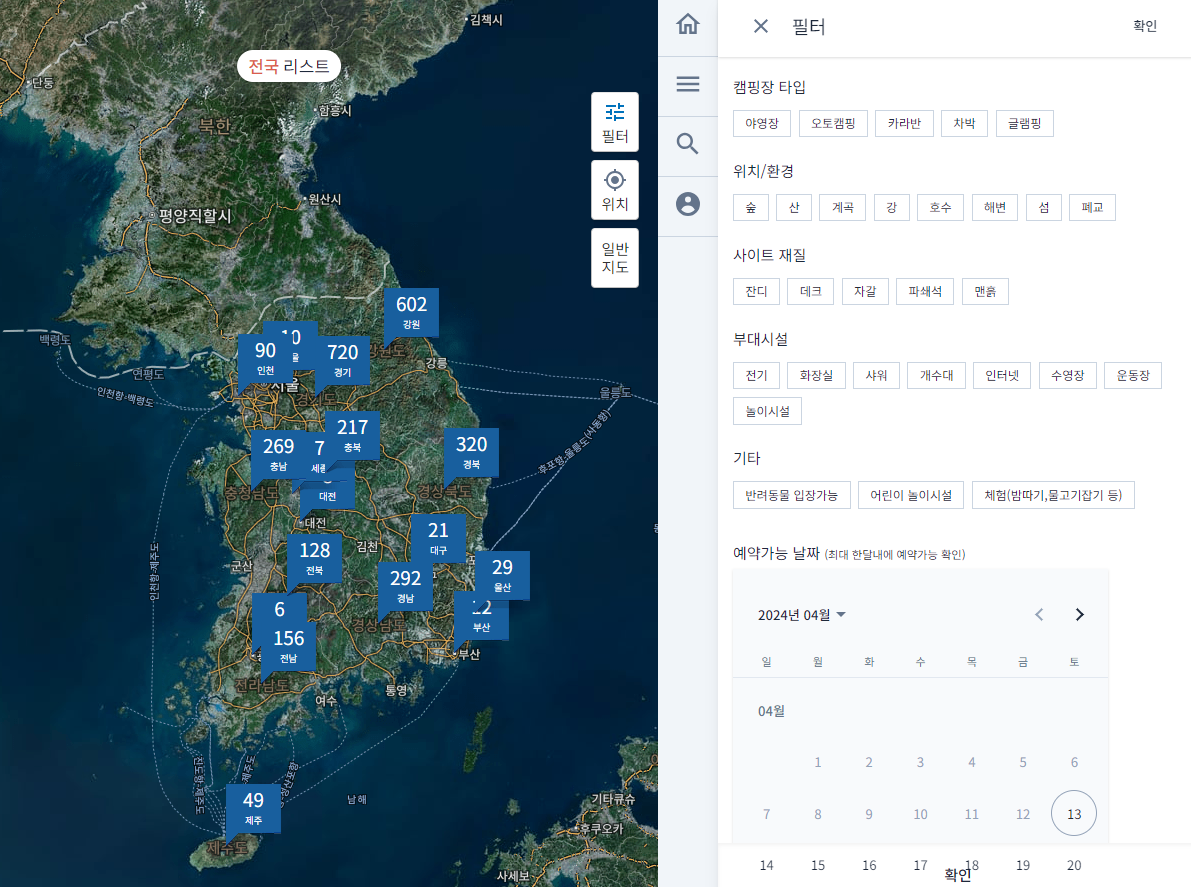Toggle the 해변 location filter

pos(995,207)
